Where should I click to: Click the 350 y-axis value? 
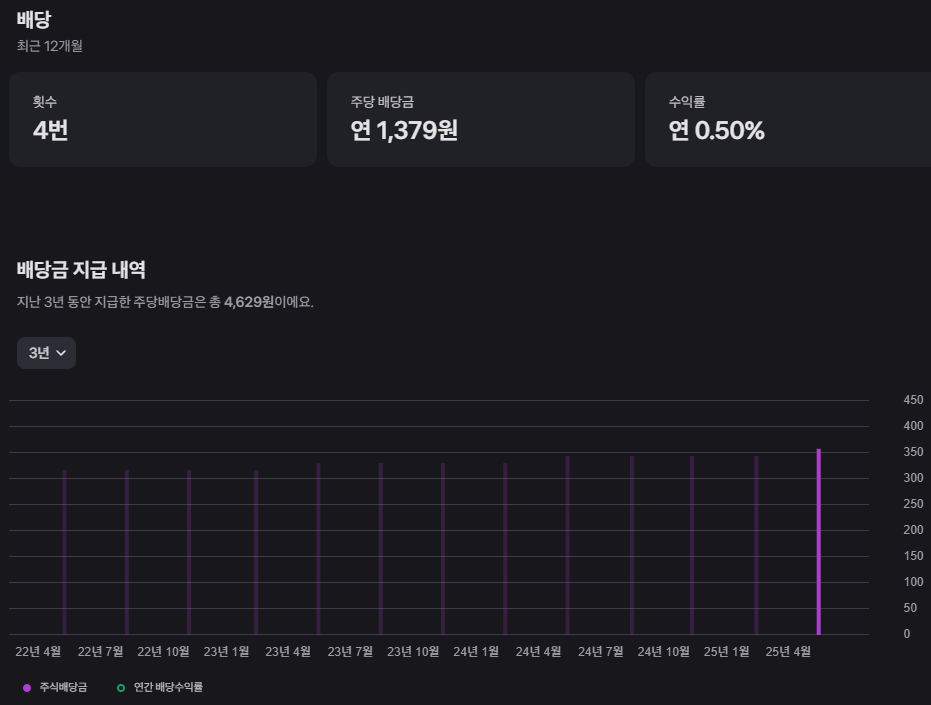point(913,452)
